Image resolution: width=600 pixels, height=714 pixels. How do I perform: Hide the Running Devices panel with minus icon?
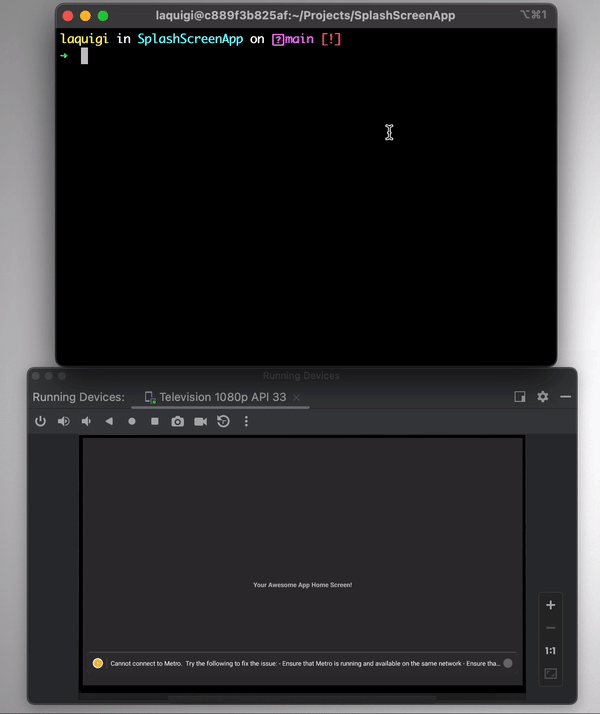point(566,397)
